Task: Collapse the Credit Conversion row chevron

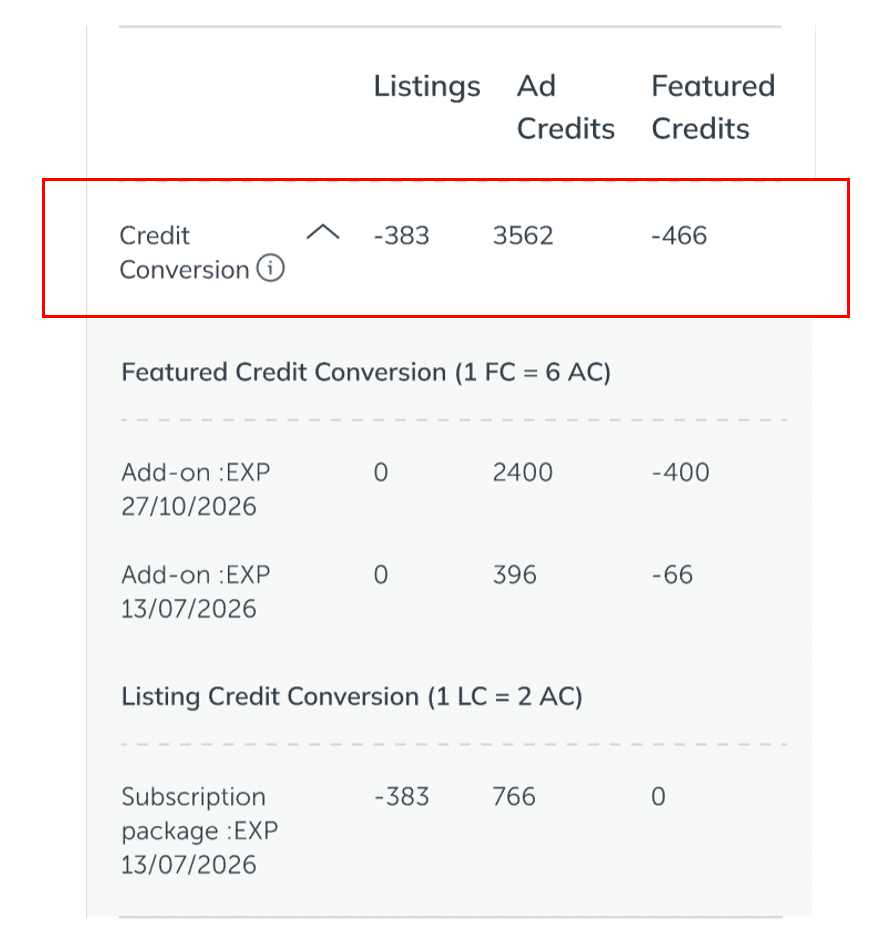Action: point(322,233)
